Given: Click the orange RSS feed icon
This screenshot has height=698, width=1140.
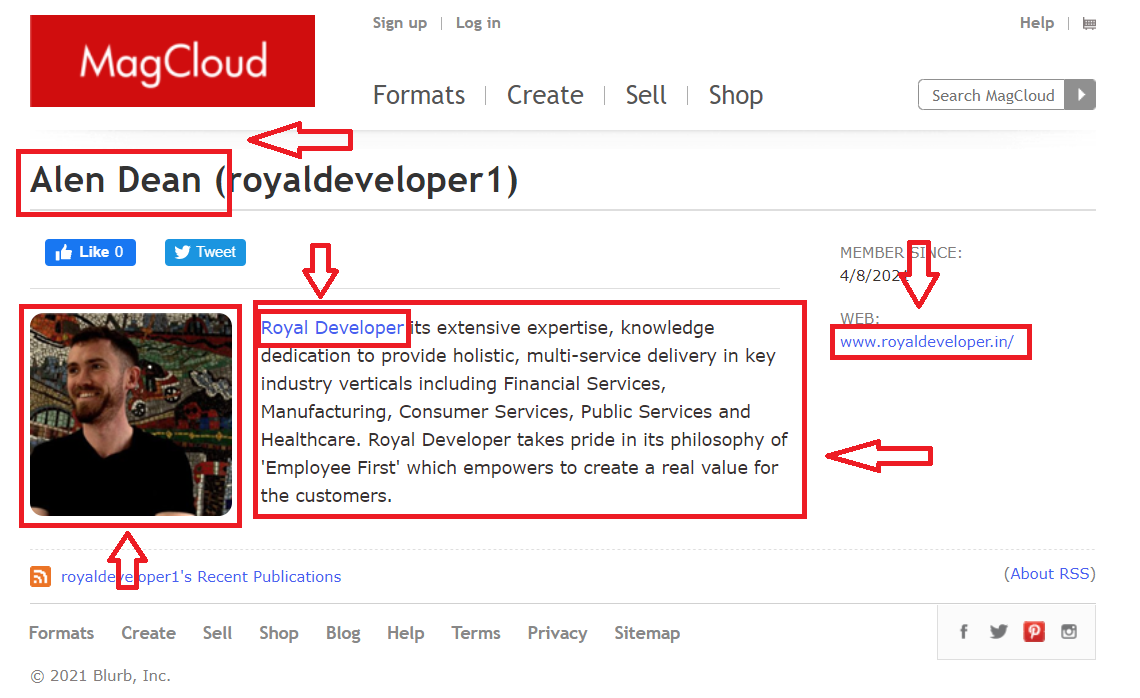Looking at the screenshot, I should [41, 577].
